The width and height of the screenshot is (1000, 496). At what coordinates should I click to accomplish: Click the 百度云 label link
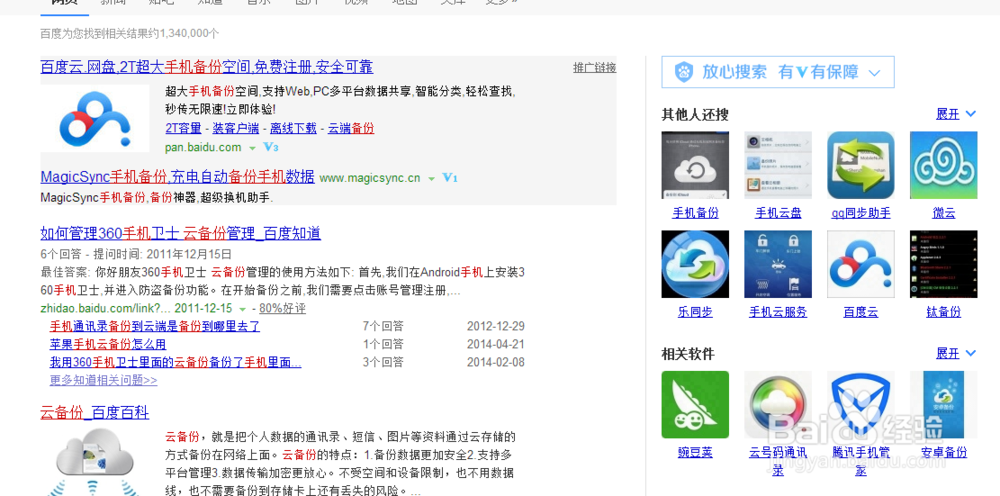(x=861, y=312)
